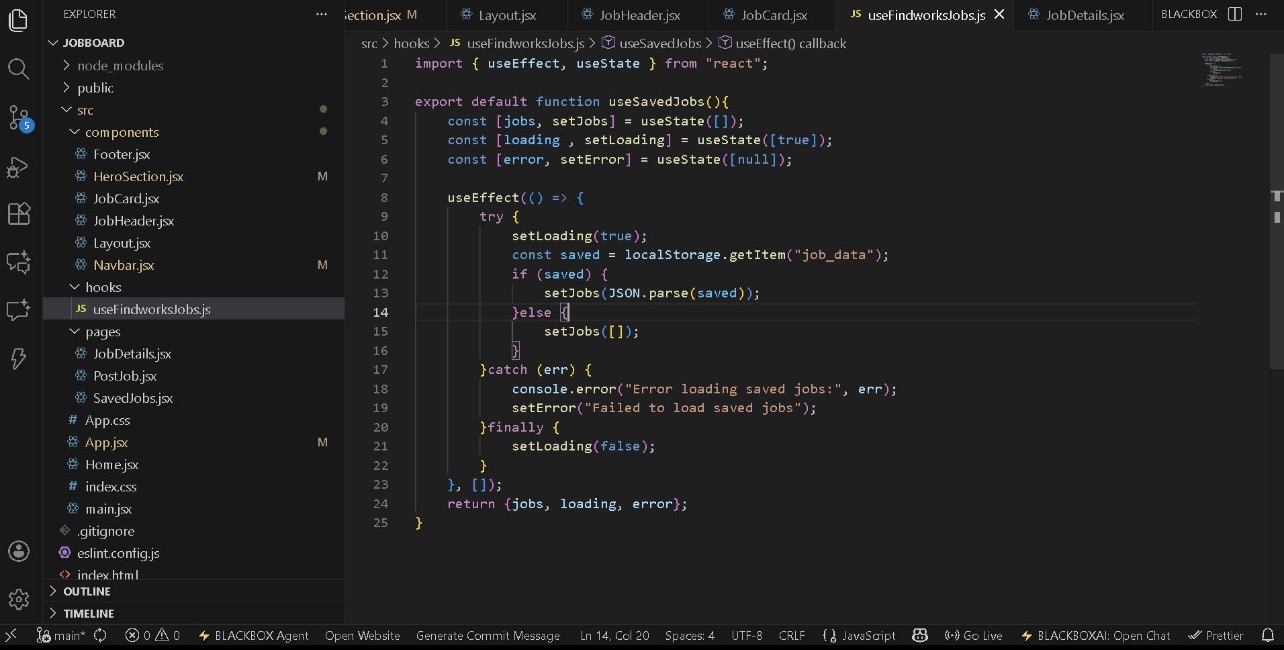The width and height of the screenshot is (1284, 650).
Task: Open the Explorer view in activity bar
Action: tap(18, 21)
